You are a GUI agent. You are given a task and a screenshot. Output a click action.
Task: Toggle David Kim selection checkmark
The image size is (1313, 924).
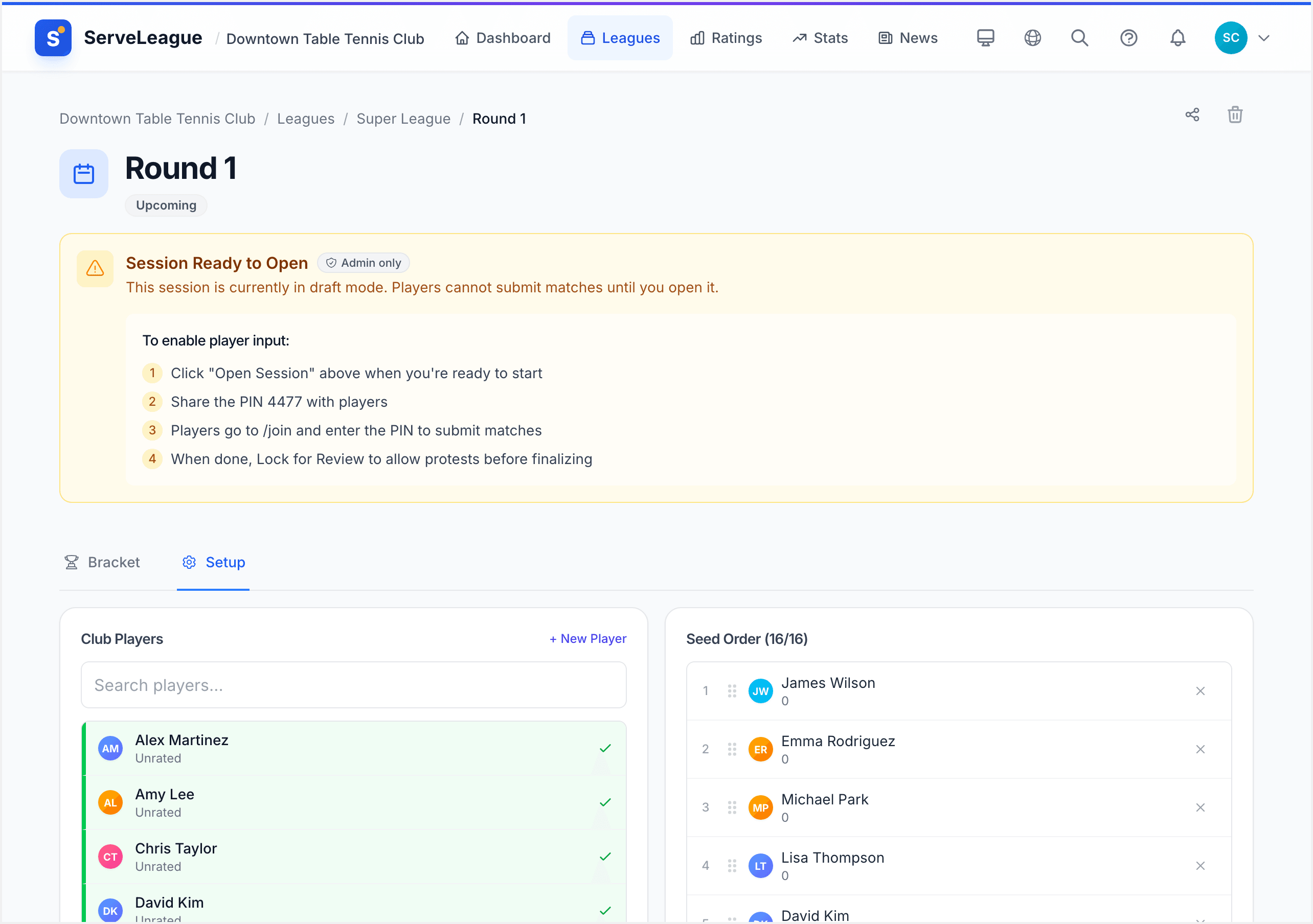click(605, 911)
